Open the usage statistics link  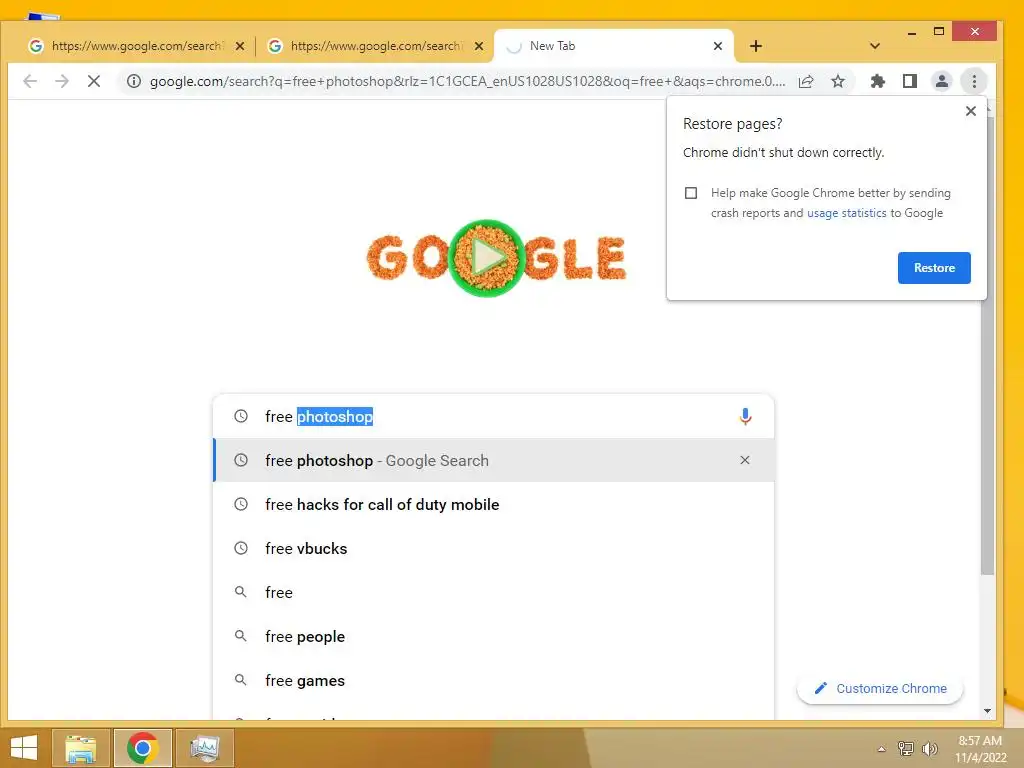[x=846, y=213]
